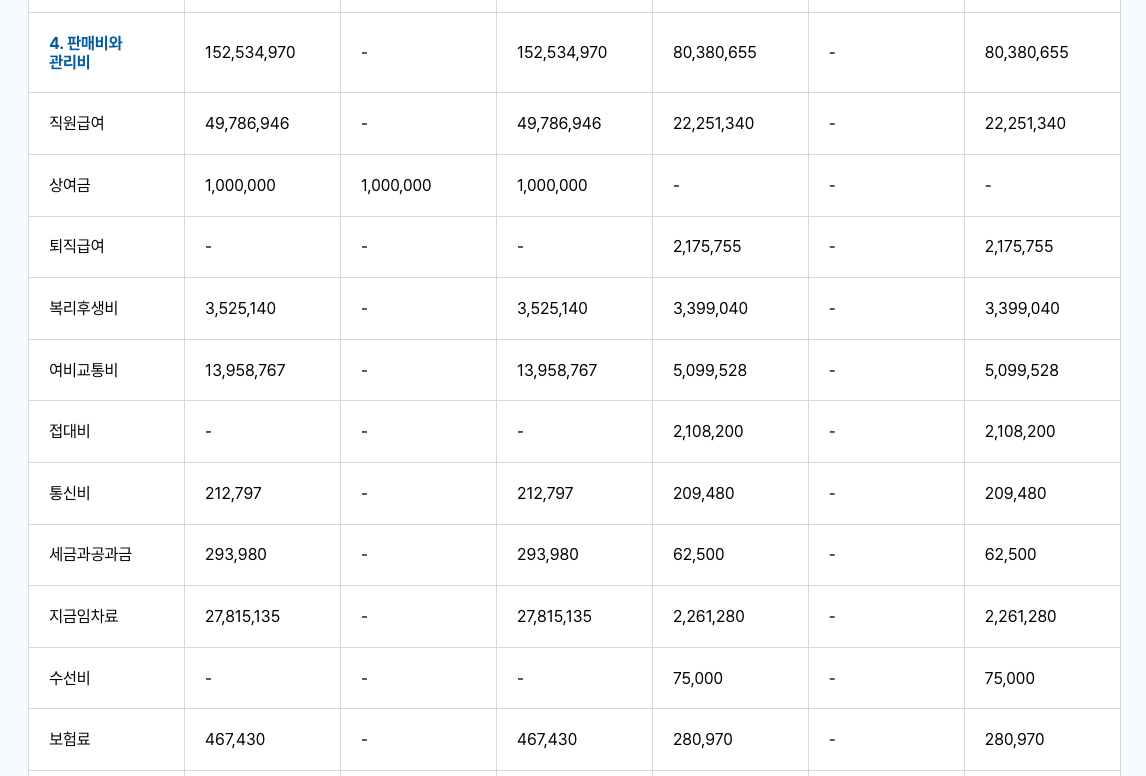This screenshot has height=776, width=1146.
Task: Select the rightmost 2,175,755 in 퇴직급여 row
Action: [1019, 246]
